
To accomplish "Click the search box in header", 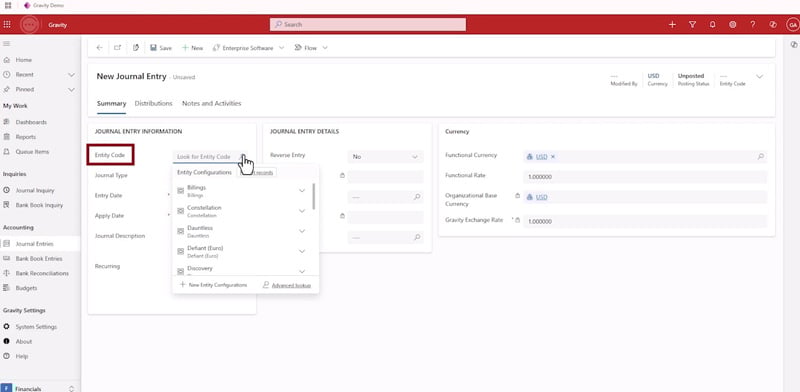I will point(367,24).
